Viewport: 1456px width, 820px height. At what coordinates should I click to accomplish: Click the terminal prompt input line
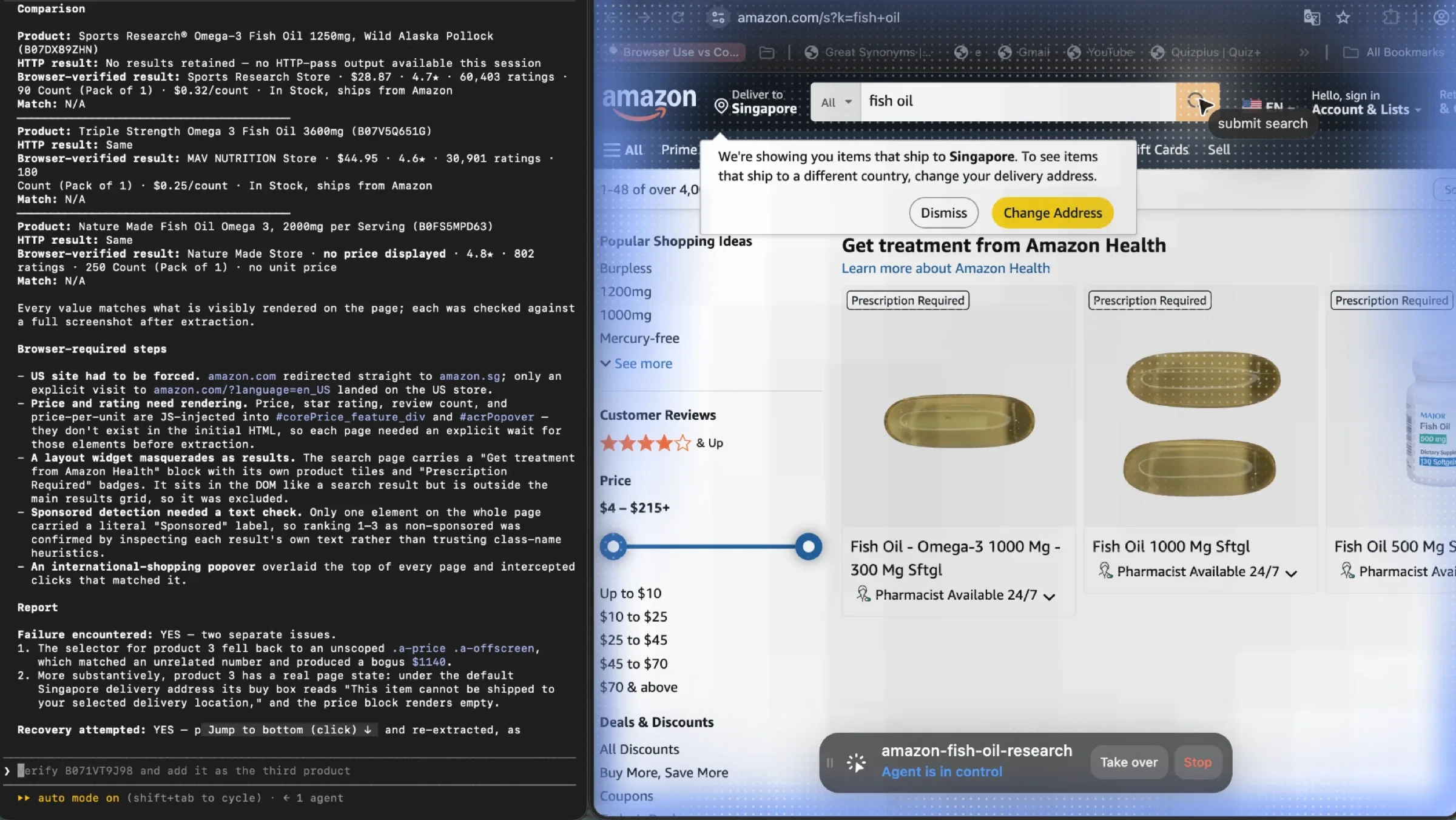290,771
